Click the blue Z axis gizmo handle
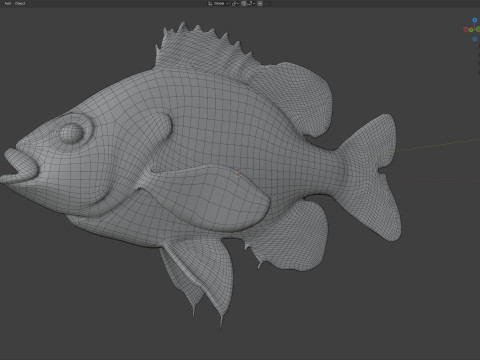This screenshot has width=480, height=360. click(x=475, y=20)
